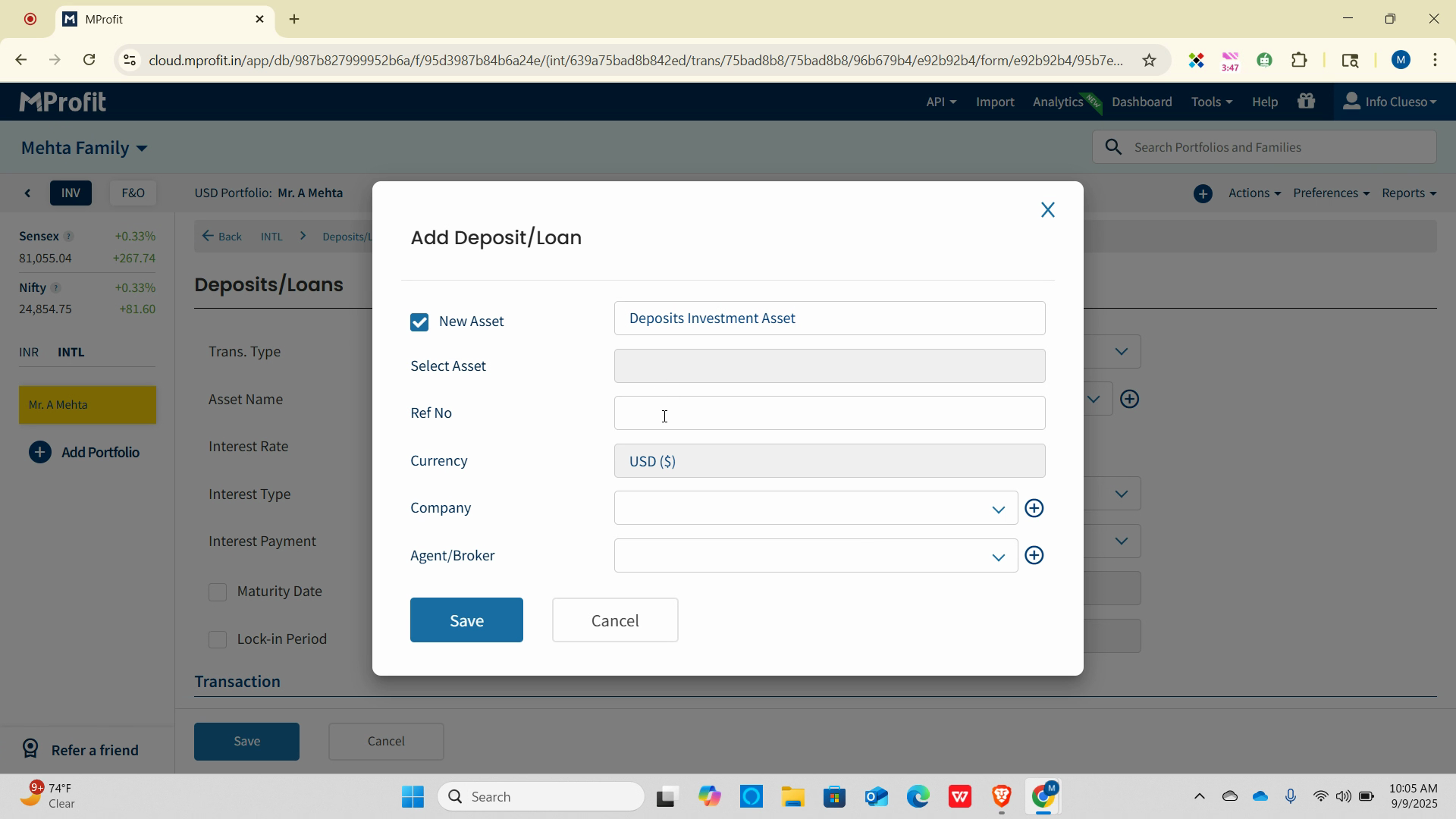This screenshot has width=1456, height=819.
Task: Click the gift icon in top navigation
Action: point(1306,102)
